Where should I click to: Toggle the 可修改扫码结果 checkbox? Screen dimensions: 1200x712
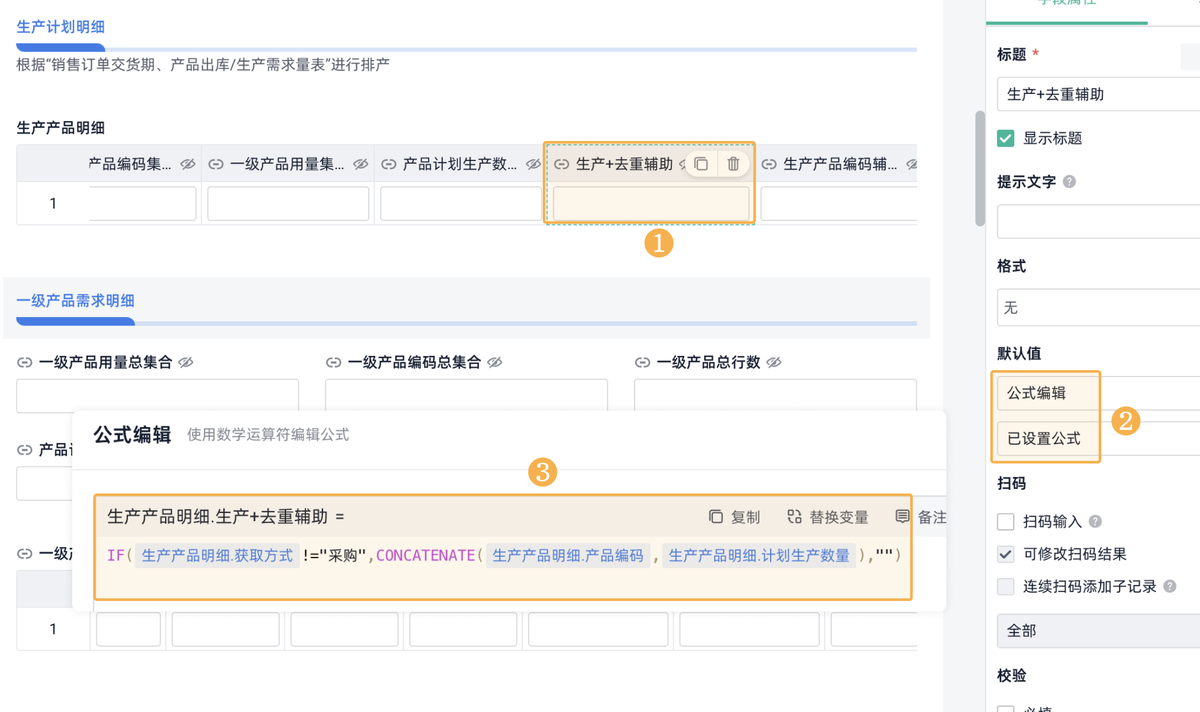1006,553
